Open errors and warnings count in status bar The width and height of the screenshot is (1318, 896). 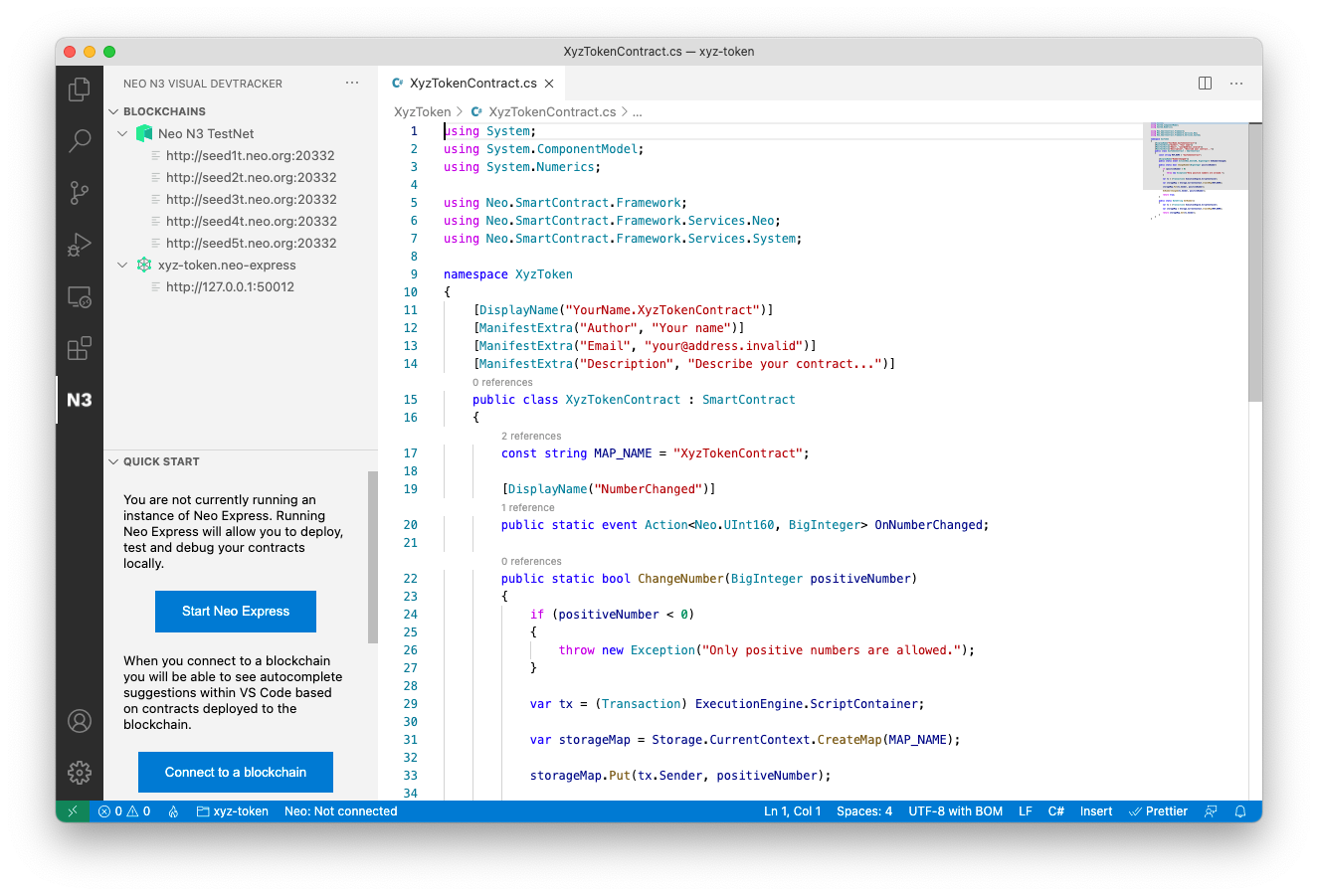tap(124, 811)
